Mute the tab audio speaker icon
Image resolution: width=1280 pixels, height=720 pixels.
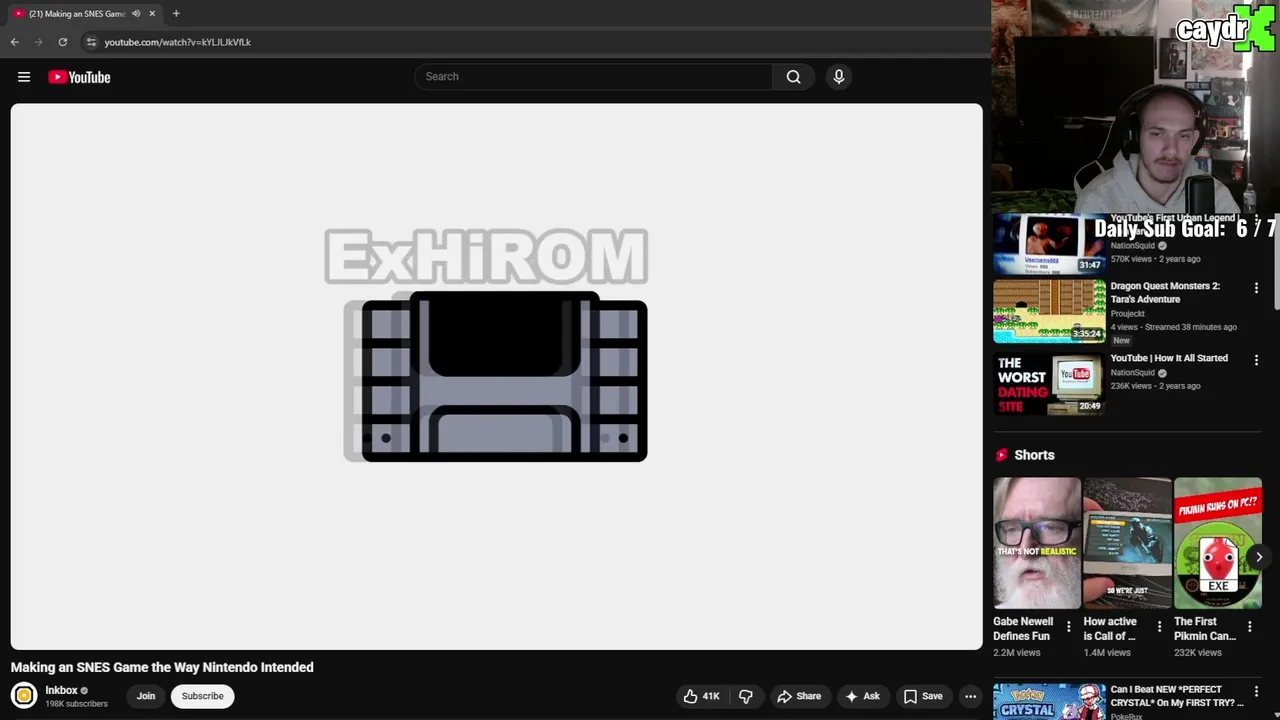[x=136, y=14]
